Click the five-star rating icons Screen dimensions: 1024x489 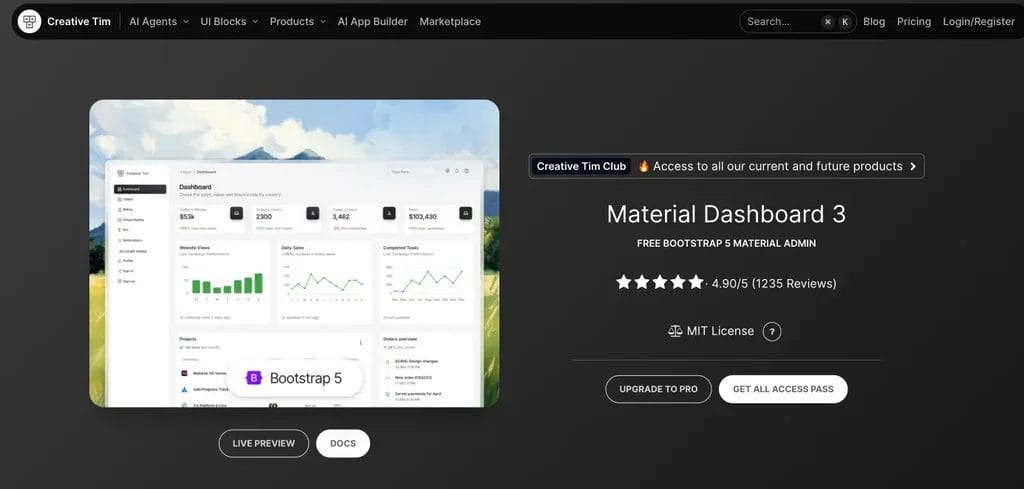click(660, 283)
